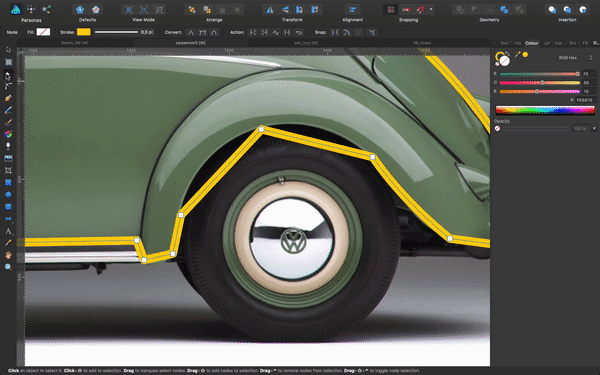
Task: Toggle the fourth node Snap option
Action: pyautogui.click(x=372, y=33)
